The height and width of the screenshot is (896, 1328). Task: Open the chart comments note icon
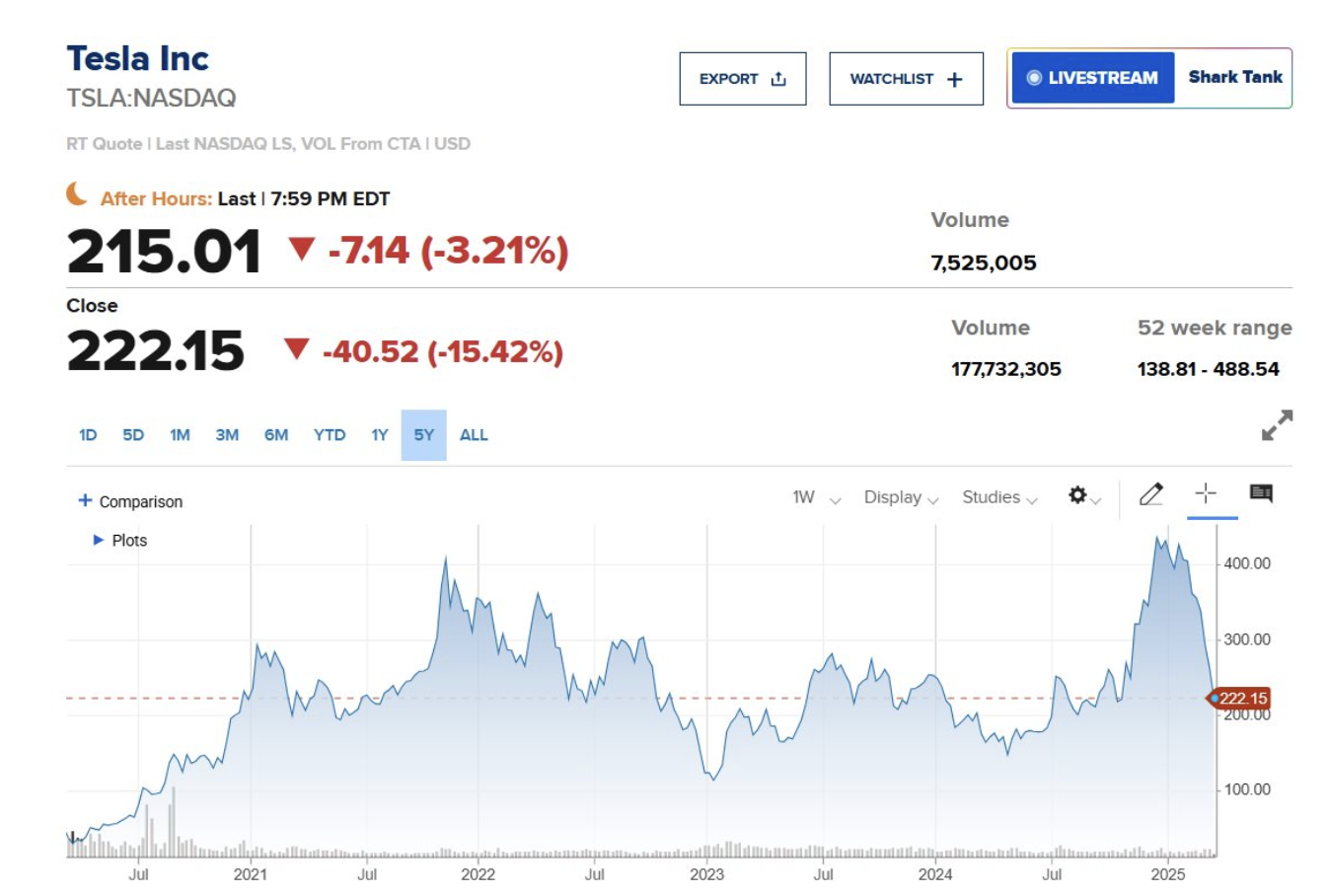[1260, 493]
